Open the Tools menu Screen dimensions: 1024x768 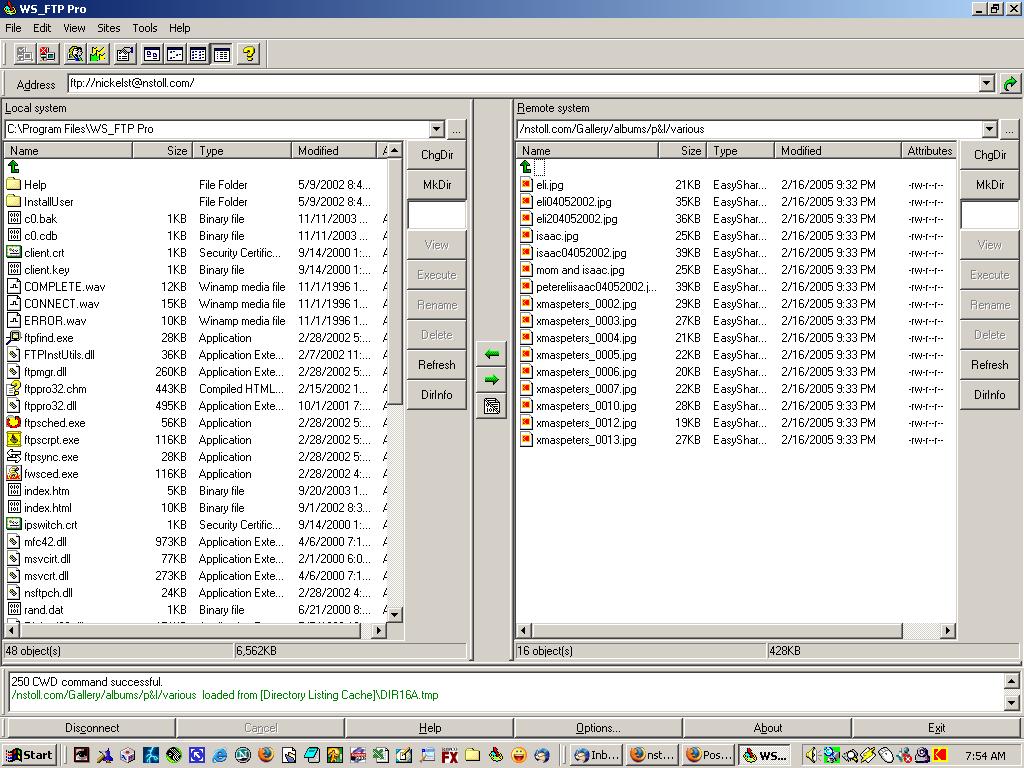(144, 28)
